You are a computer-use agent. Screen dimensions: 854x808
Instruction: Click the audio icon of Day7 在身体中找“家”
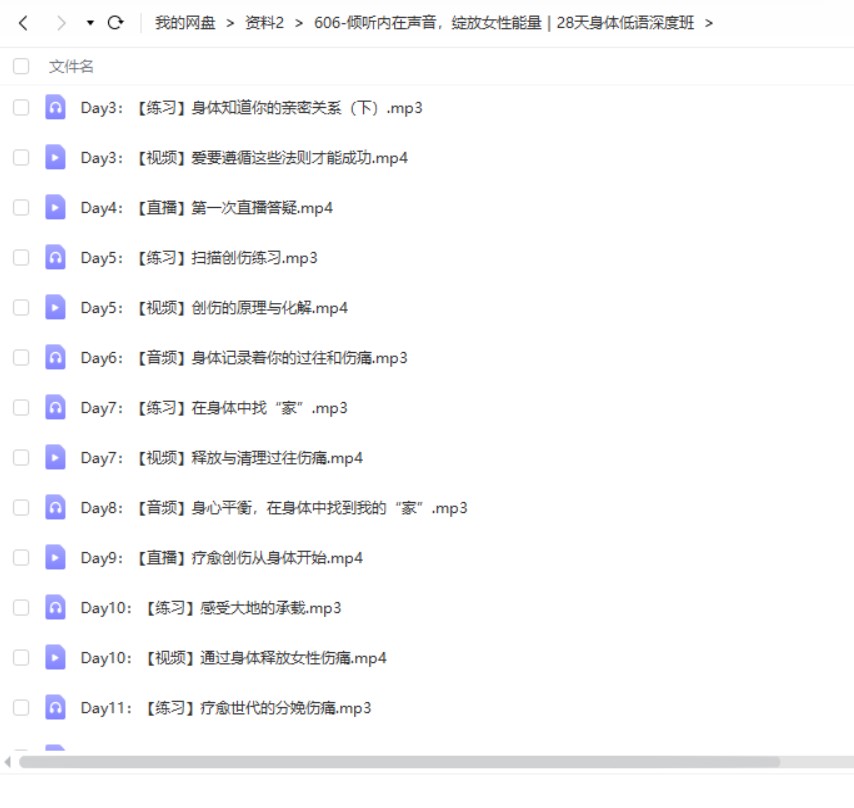coord(55,408)
